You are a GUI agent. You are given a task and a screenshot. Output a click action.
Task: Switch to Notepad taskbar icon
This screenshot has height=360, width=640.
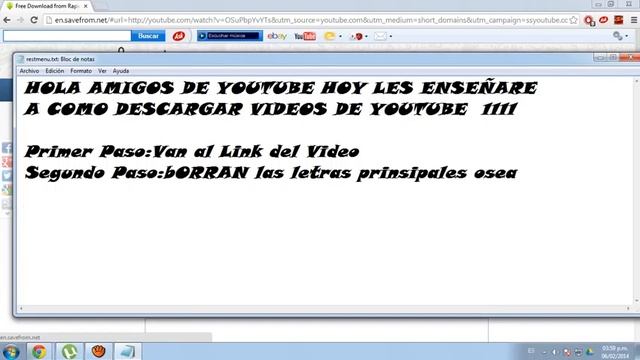(x=127, y=351)
